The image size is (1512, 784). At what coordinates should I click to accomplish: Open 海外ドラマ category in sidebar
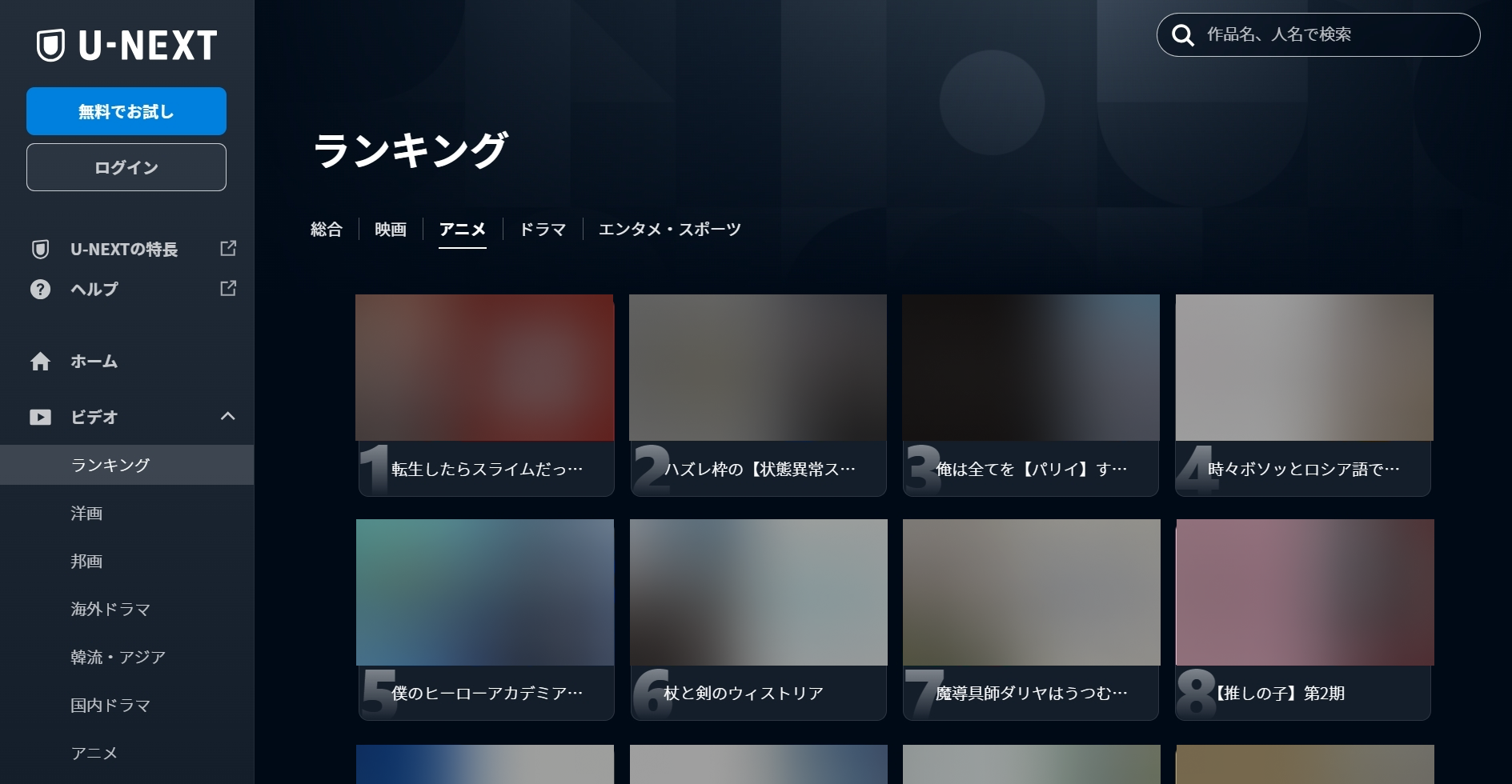(110, 609)
